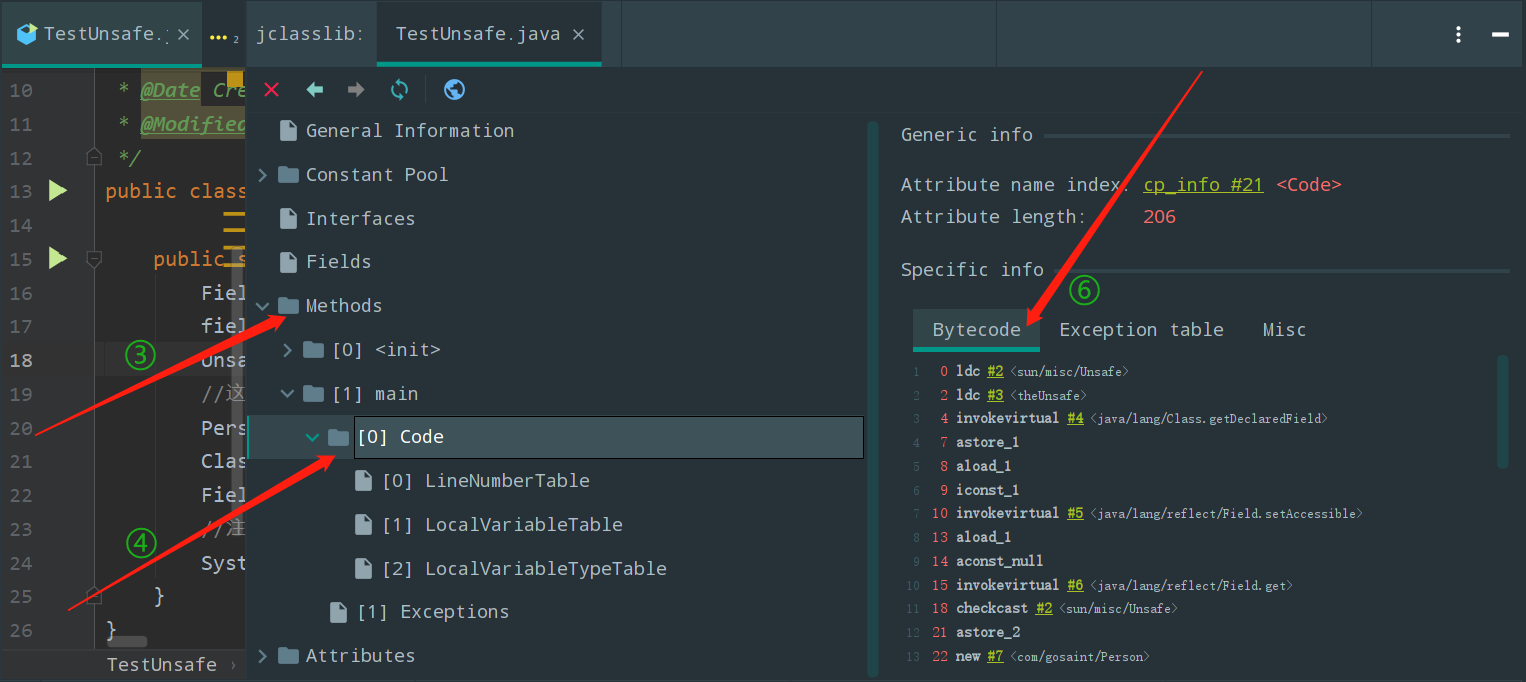Expand the [0] <init> method
Screen dimensions: 1526x682
coord(288,350)
